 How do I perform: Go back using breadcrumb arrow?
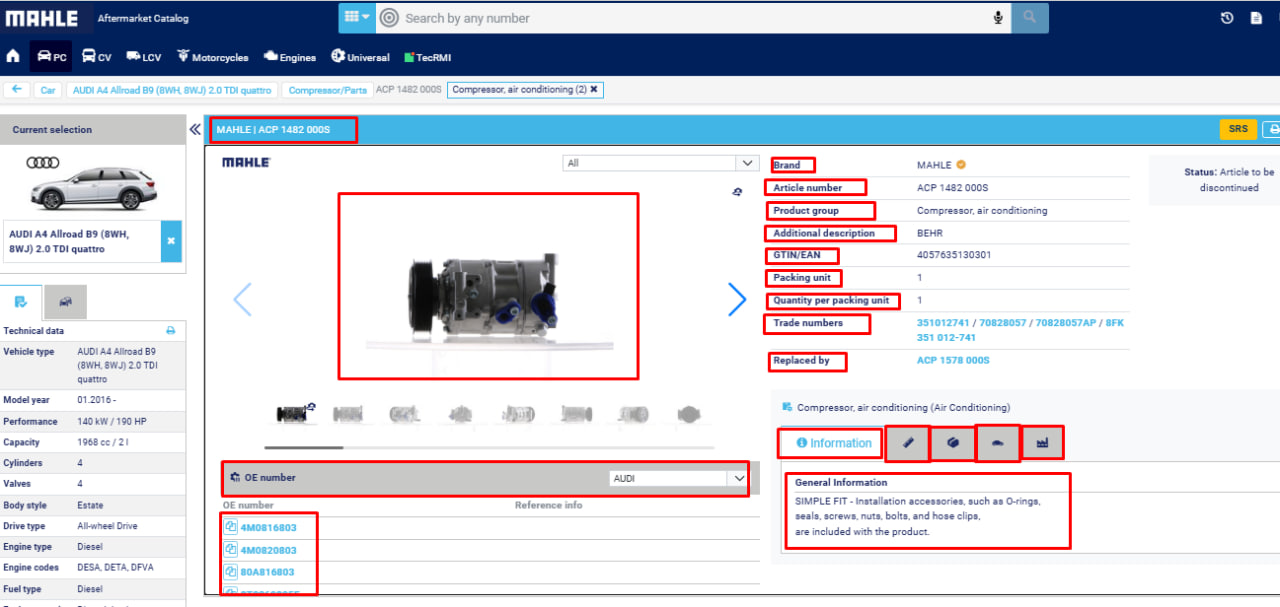pyautogui.click(x=16, y=89)
